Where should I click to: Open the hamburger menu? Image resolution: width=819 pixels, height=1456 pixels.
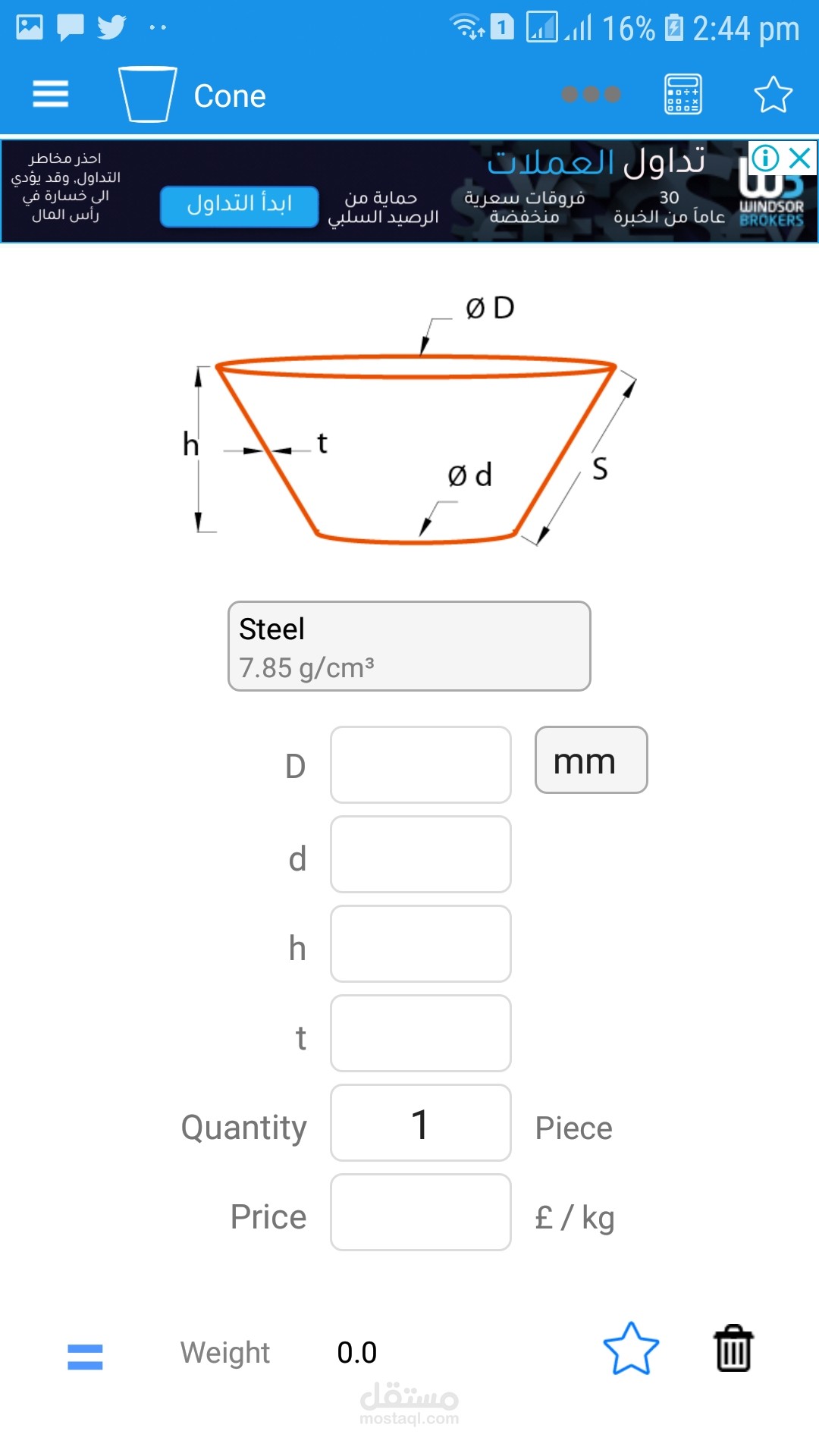(50, 95)
